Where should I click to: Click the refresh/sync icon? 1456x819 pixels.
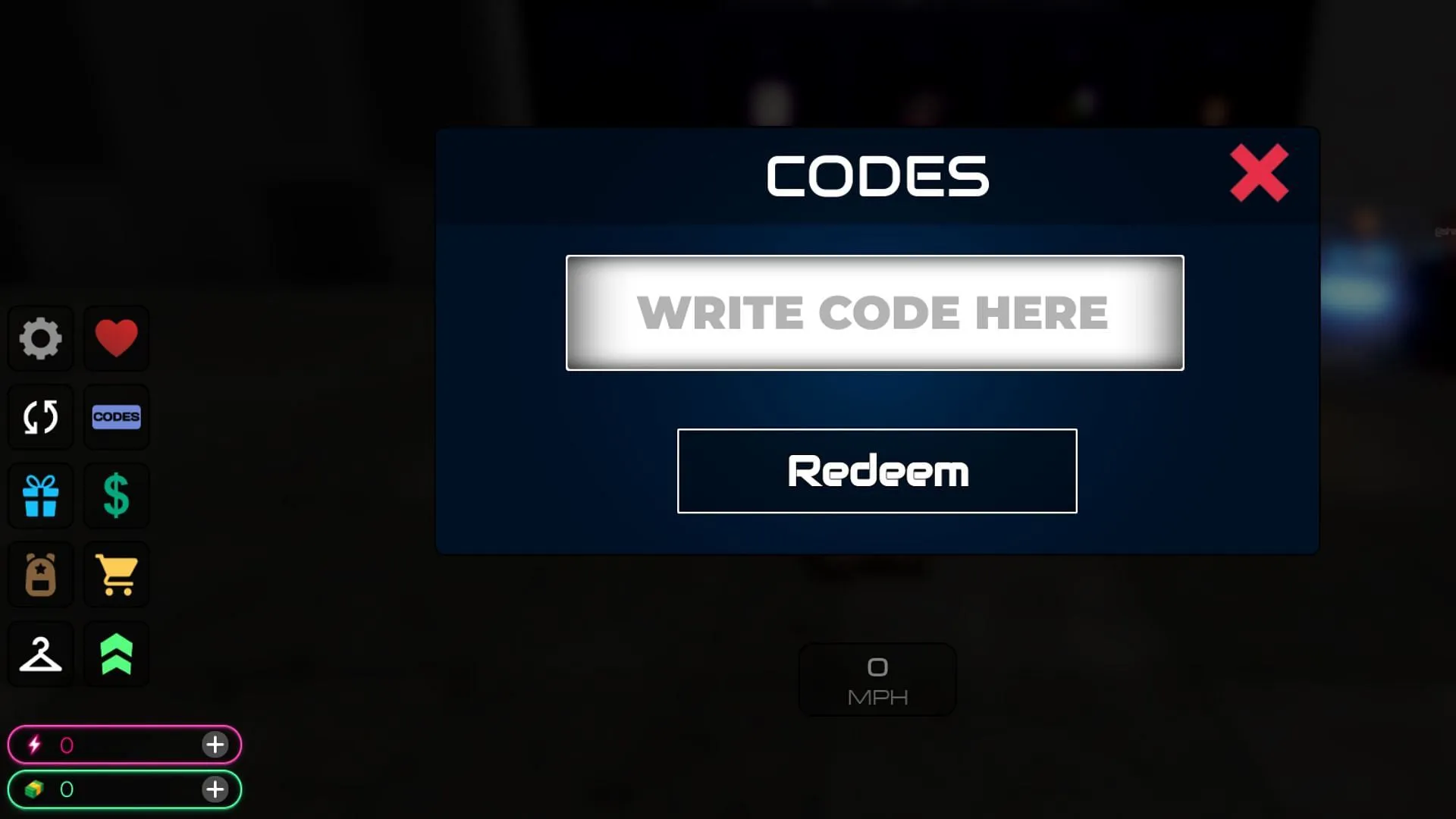(x=40, y=416)
